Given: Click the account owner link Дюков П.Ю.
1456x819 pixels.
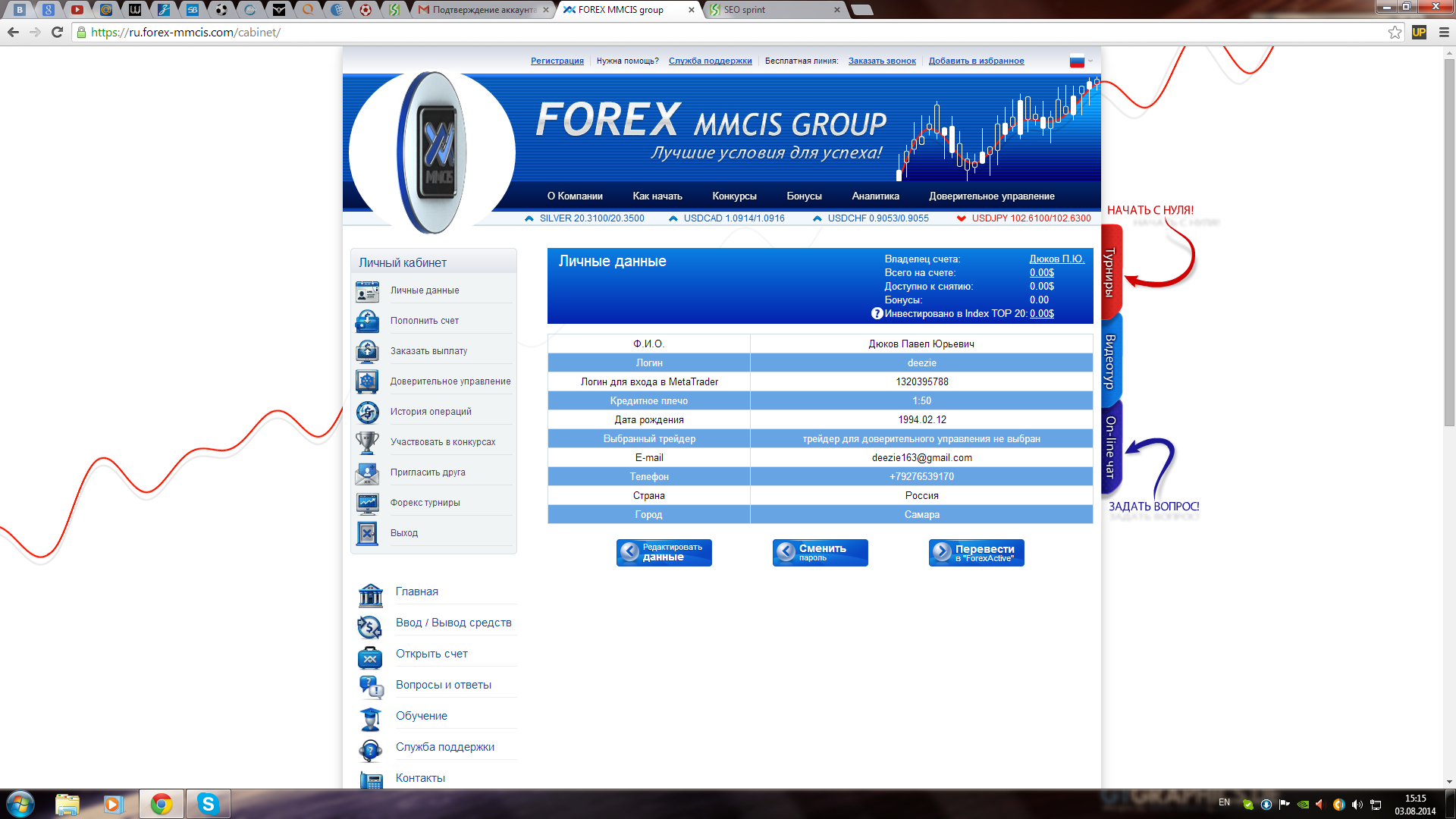Looking at the screenshot, I should (x=1056, y=259).
